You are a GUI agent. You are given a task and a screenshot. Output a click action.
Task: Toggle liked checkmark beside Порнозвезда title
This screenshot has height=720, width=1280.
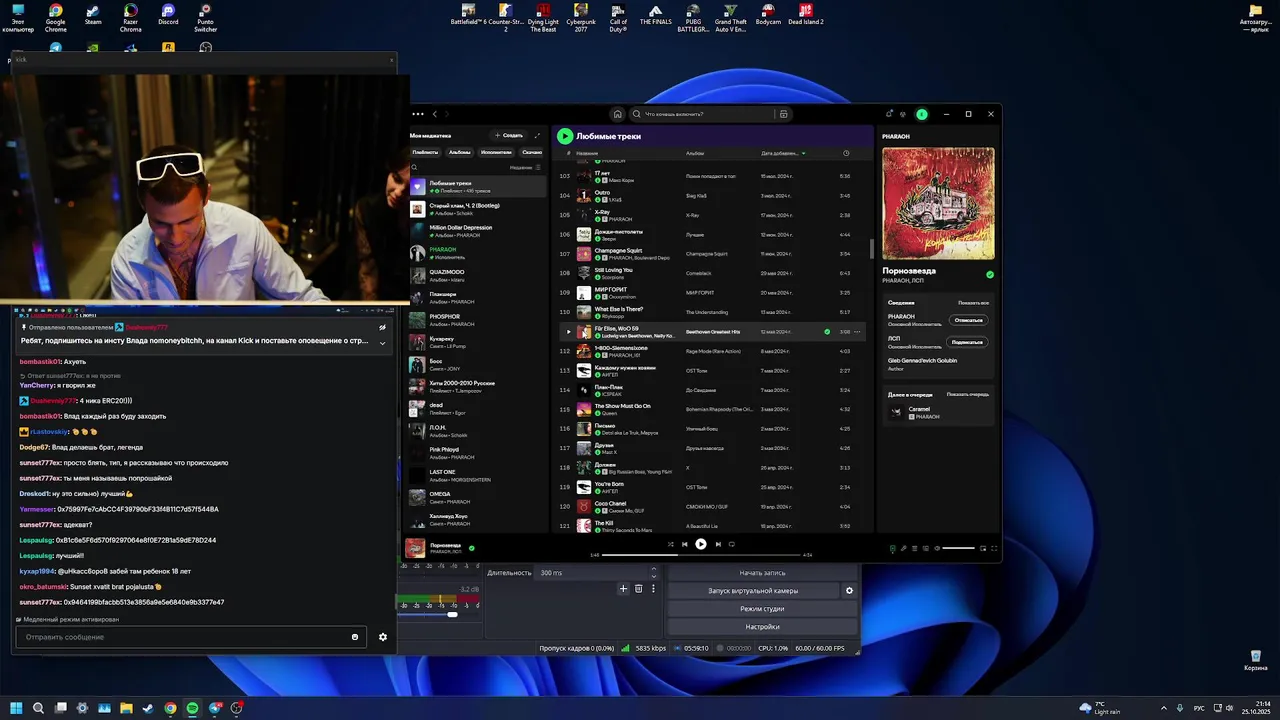click(990, 274)
